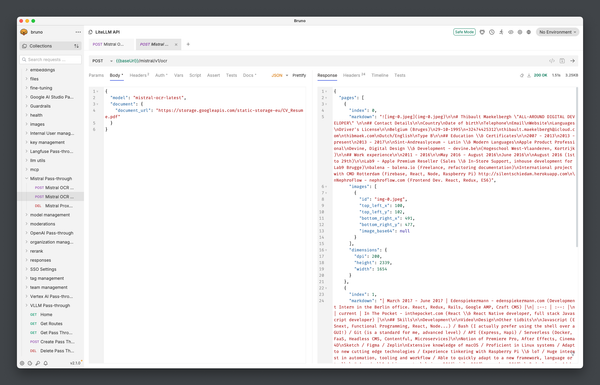Image resolution: width=600 pixels, height=385 pixels.
Task: Click the 200 OK status text
Action: pos(540,75)
